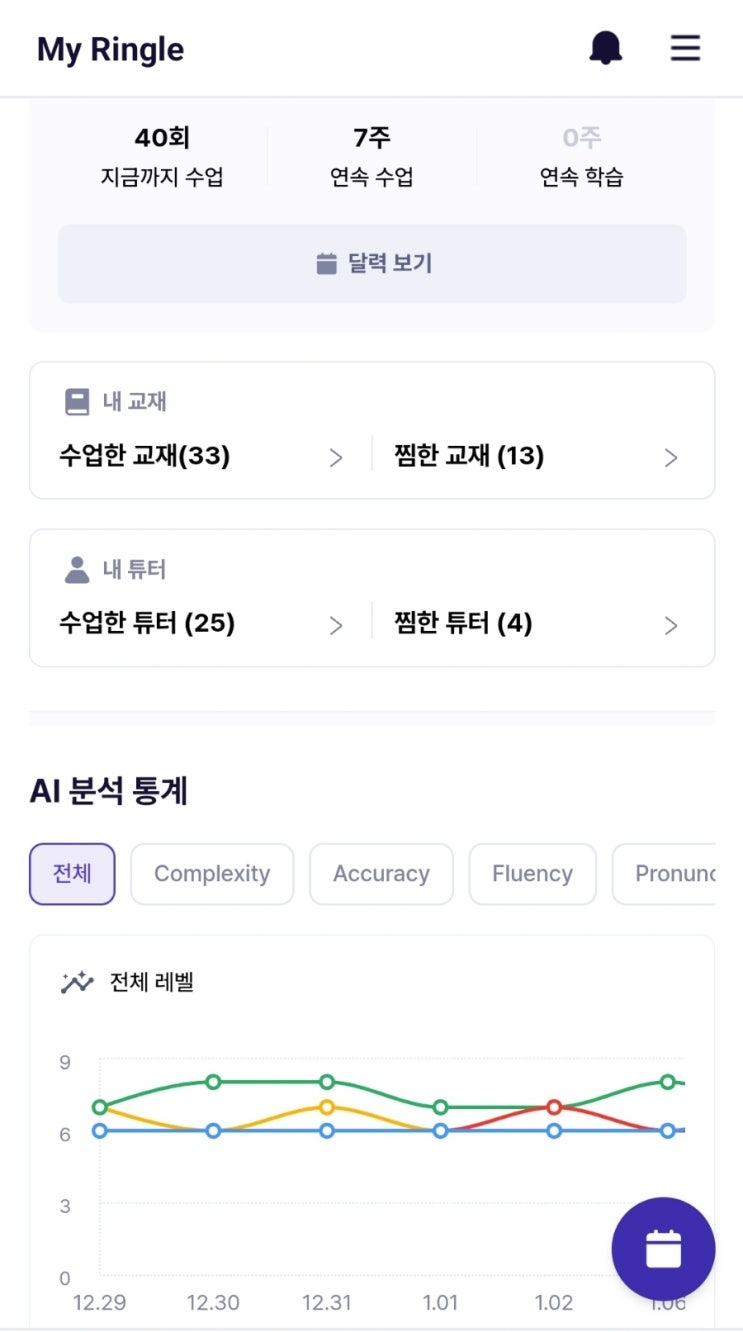Tap the floating calendar button

pos(663,1249)
